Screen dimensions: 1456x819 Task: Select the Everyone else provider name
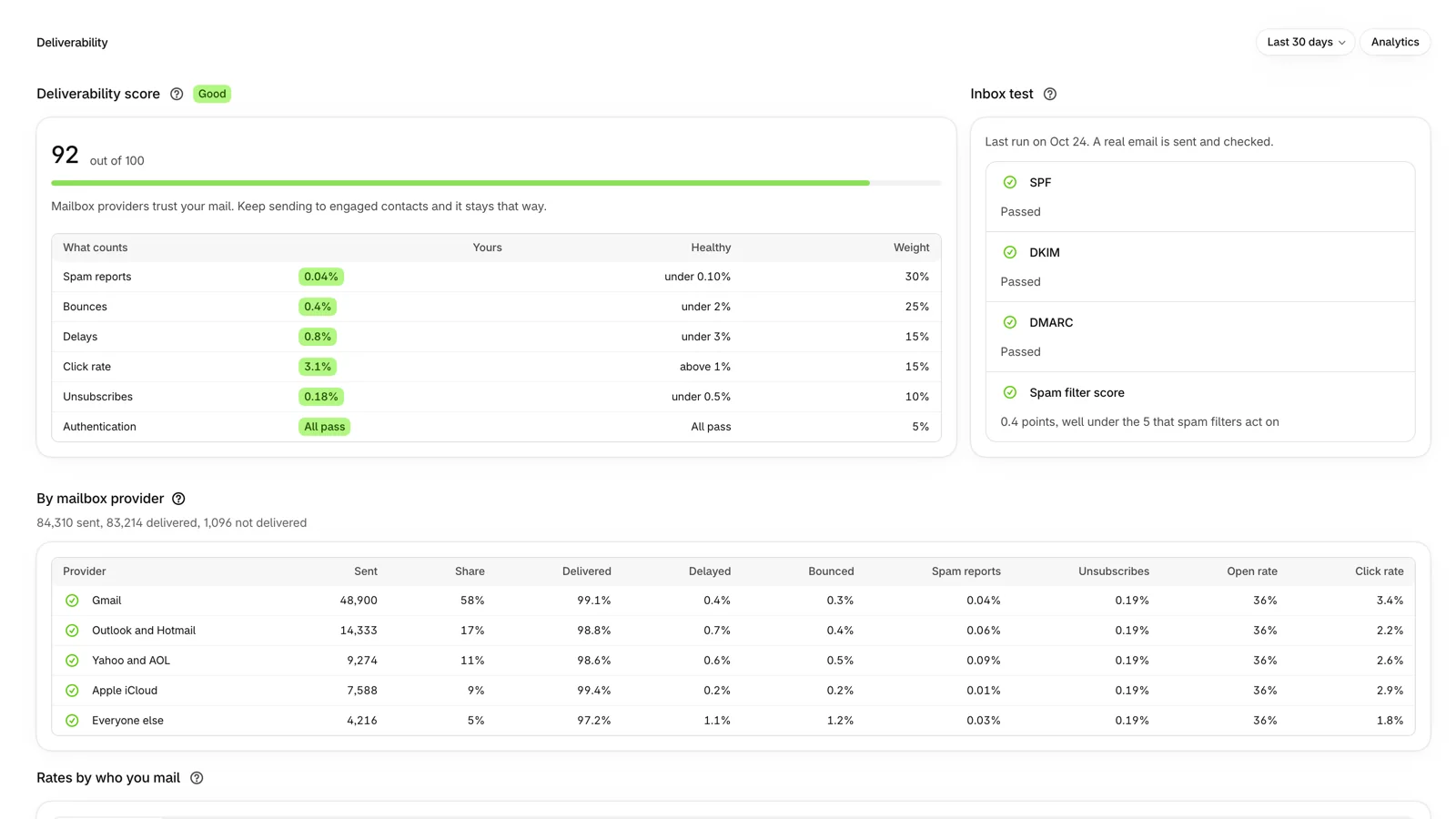[127, 721]
